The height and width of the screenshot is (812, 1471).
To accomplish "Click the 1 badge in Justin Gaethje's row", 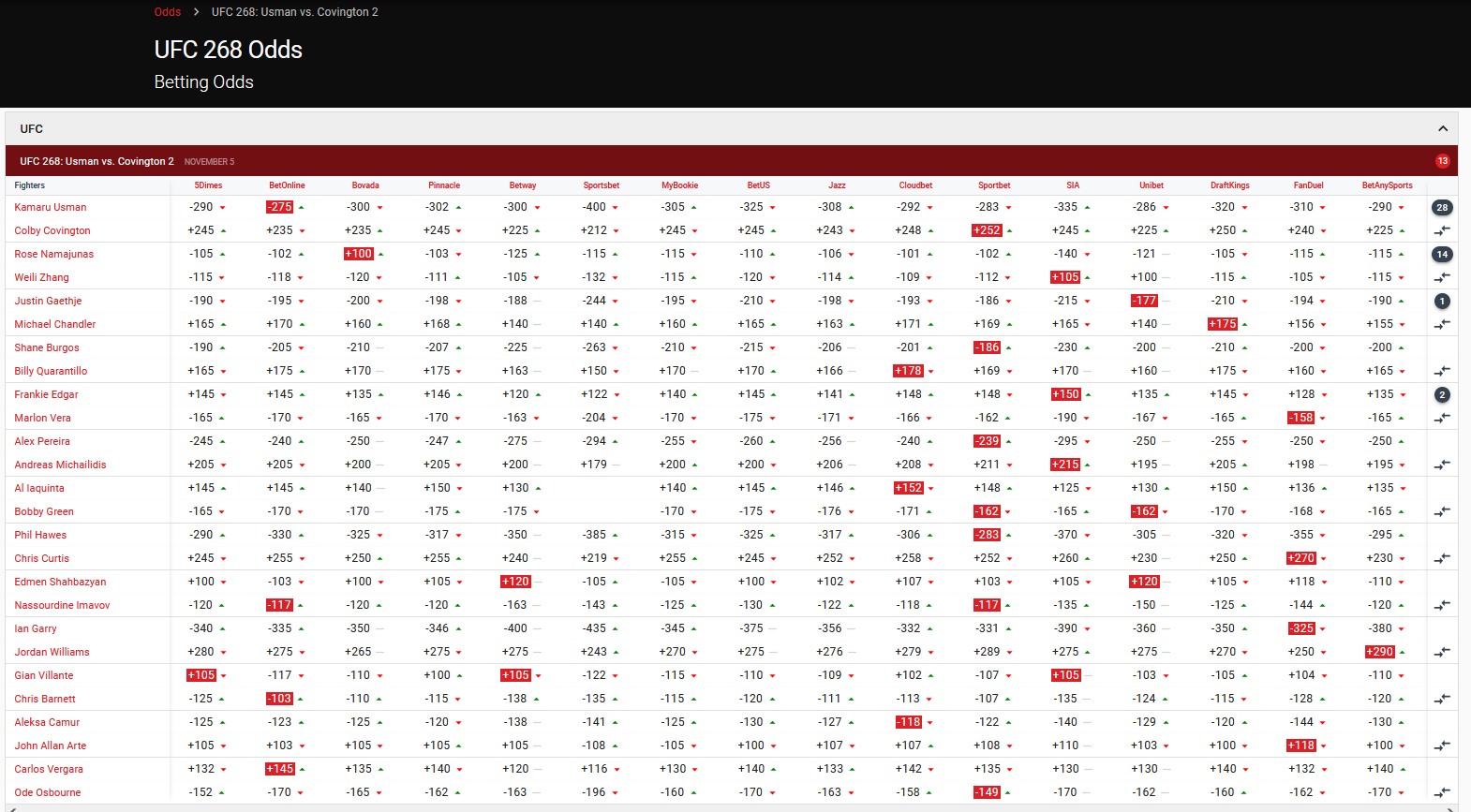I will point(1442,302).
